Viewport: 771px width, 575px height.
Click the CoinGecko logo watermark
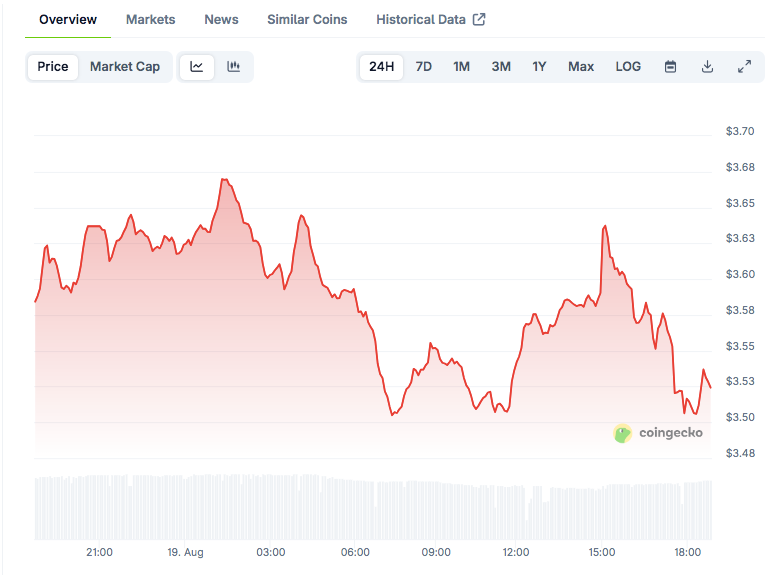tap(658, 433)
